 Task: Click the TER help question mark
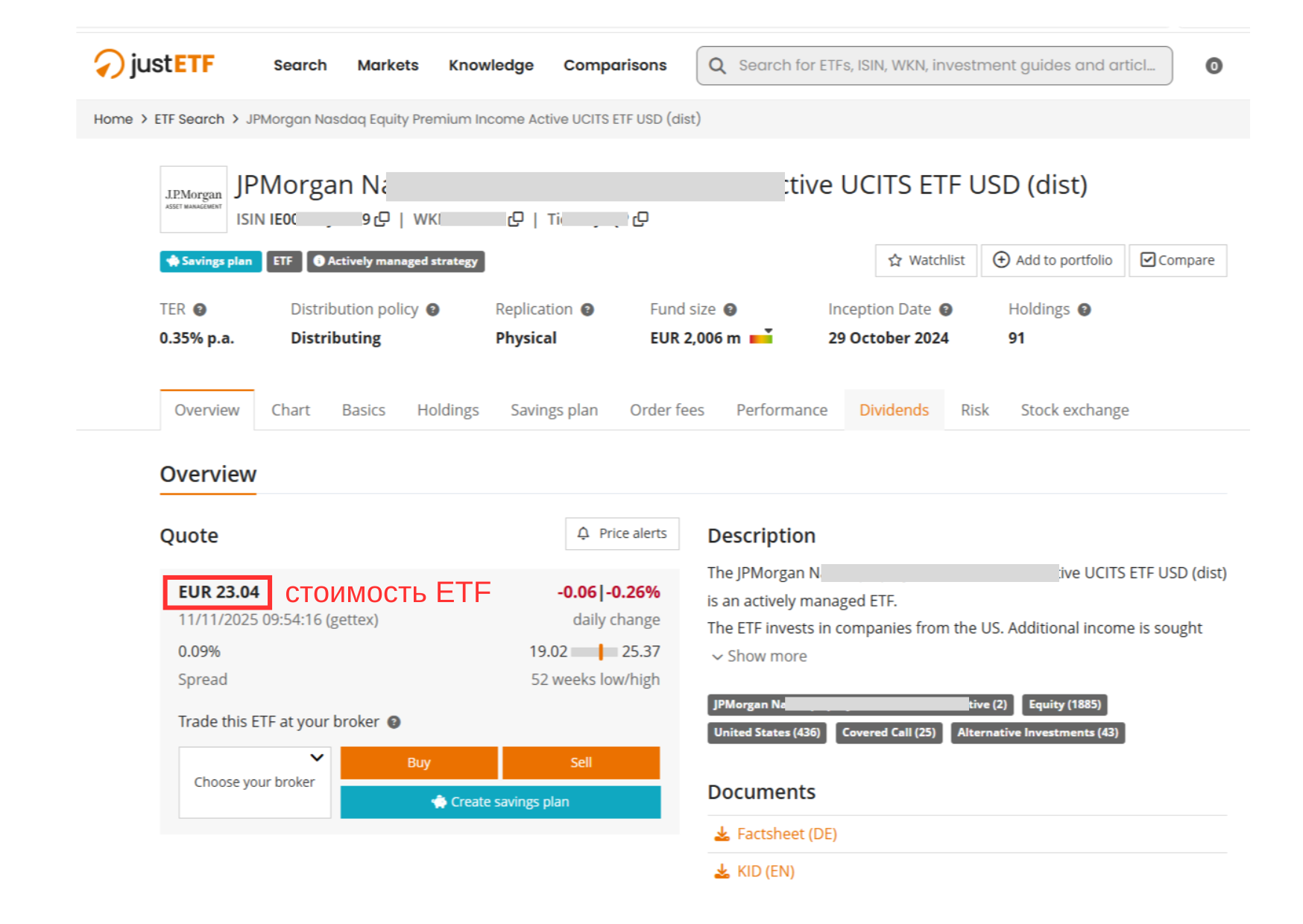coord(200,309)
